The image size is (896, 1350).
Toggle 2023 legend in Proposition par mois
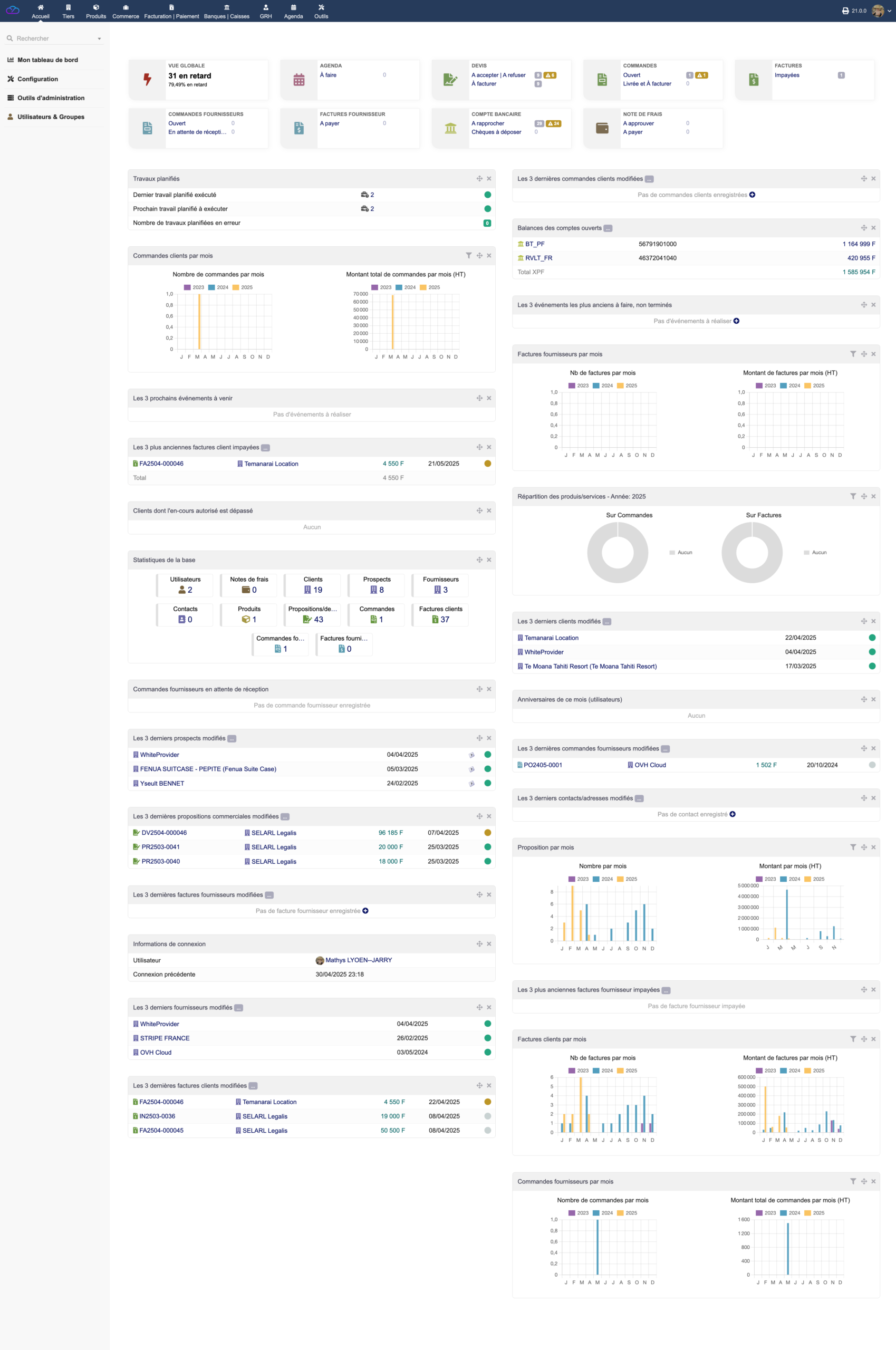tap(579, 879)
